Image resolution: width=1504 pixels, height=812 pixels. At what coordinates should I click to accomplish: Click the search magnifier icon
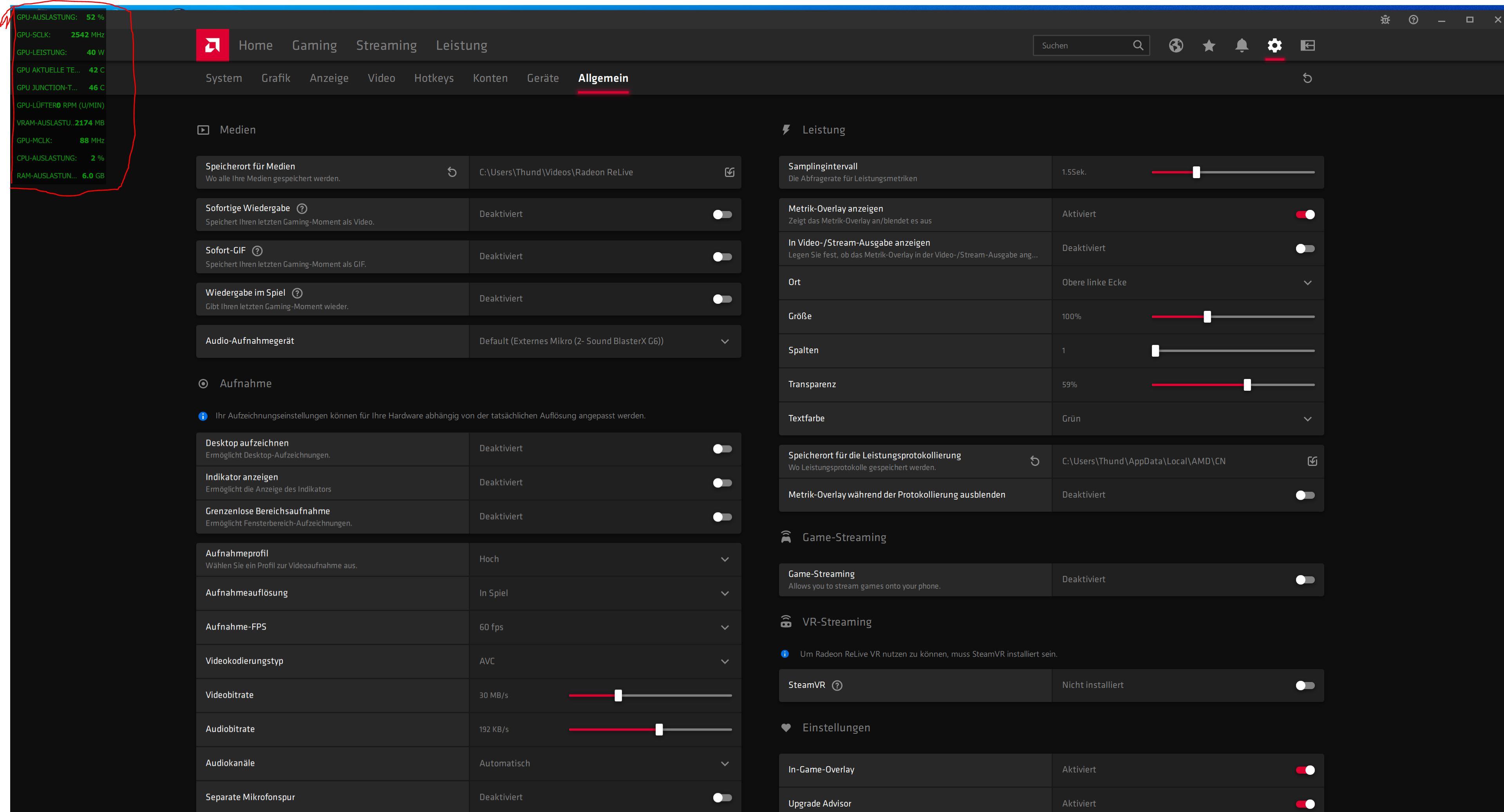[x=1138, y=45]
